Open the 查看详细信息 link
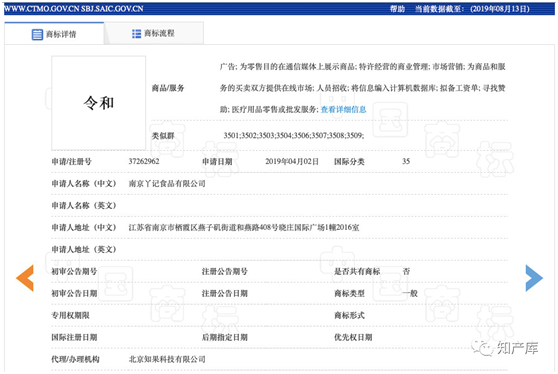 pyautogui.click(x=343, y=110)
